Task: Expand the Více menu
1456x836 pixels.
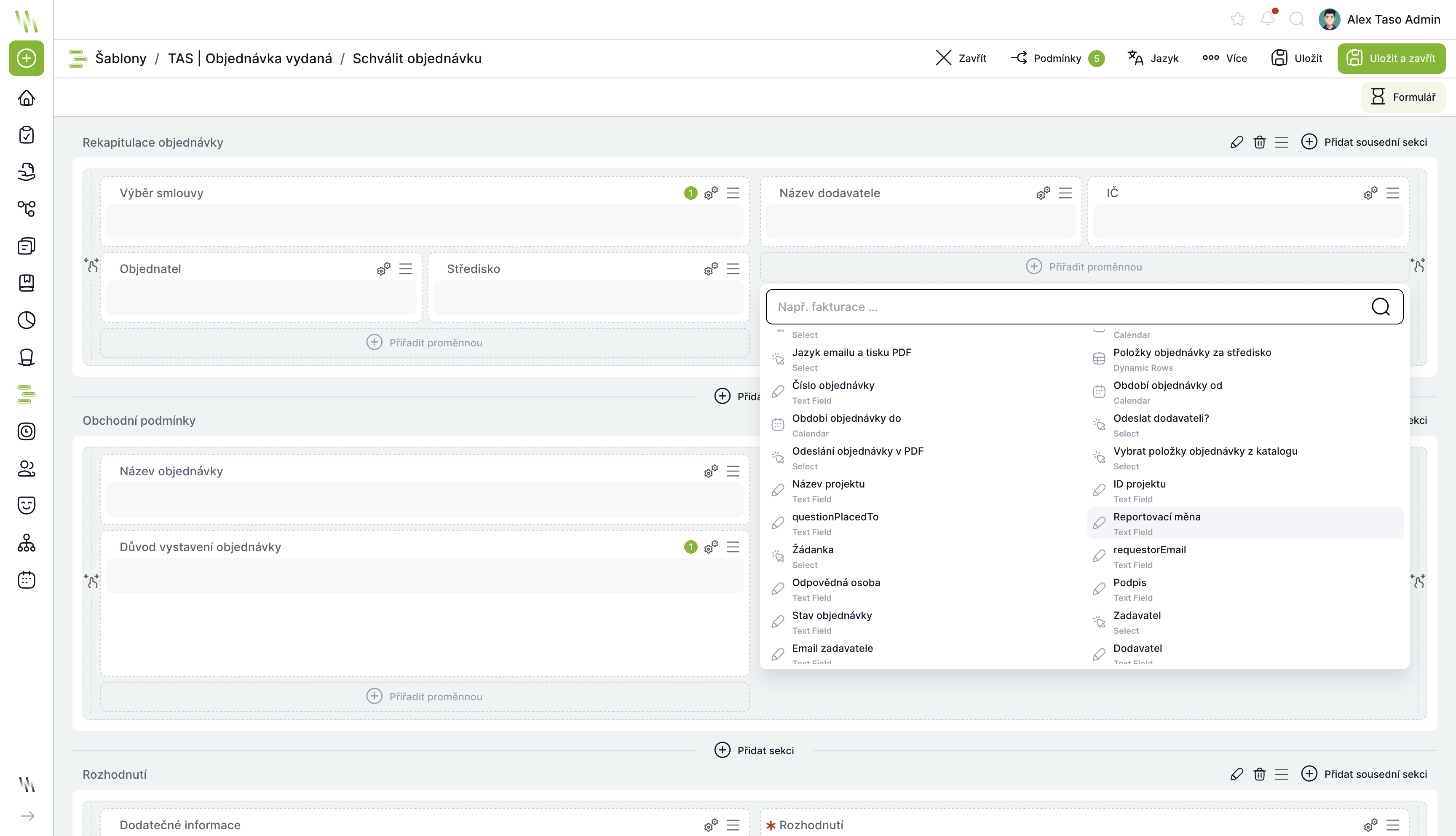Action: (1225, 58)
